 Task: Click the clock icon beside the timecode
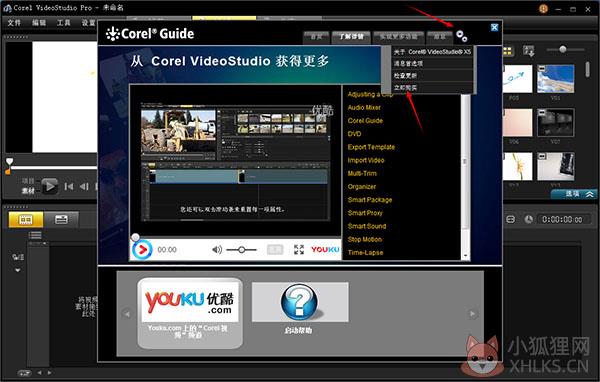(528, 219)
